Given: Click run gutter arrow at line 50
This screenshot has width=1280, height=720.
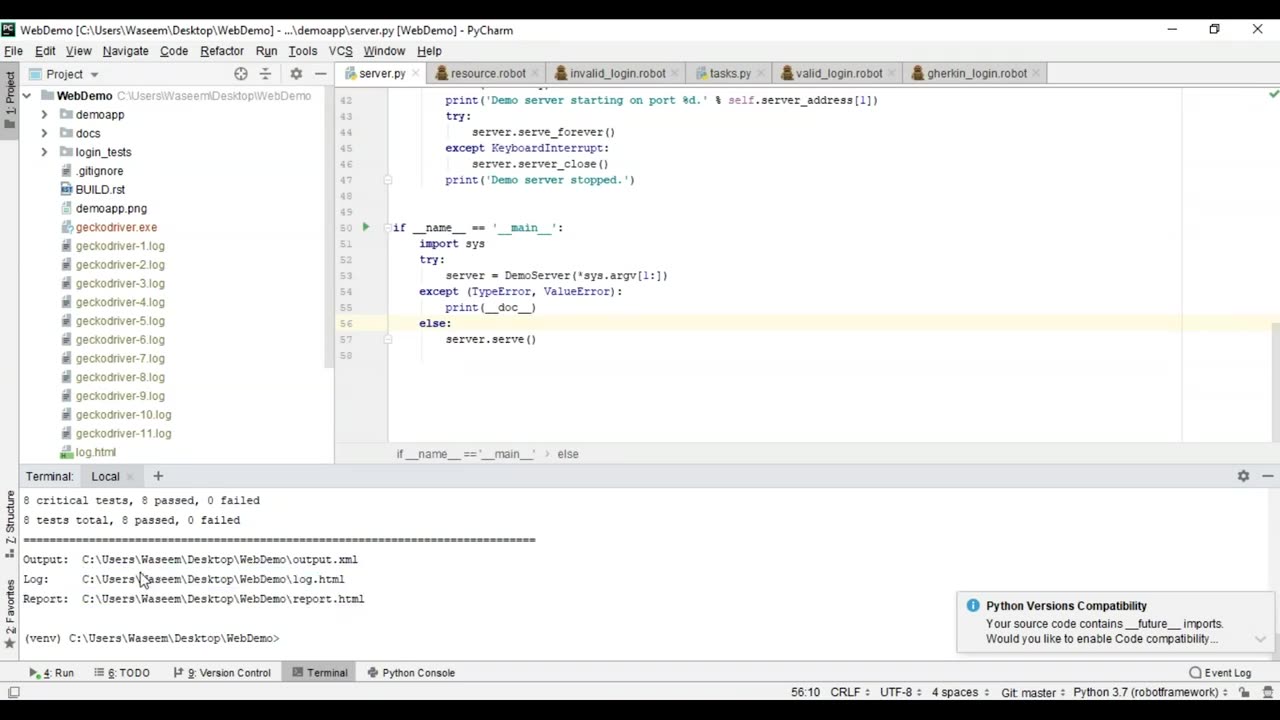Looking at the screenshot, I should 365,227.
